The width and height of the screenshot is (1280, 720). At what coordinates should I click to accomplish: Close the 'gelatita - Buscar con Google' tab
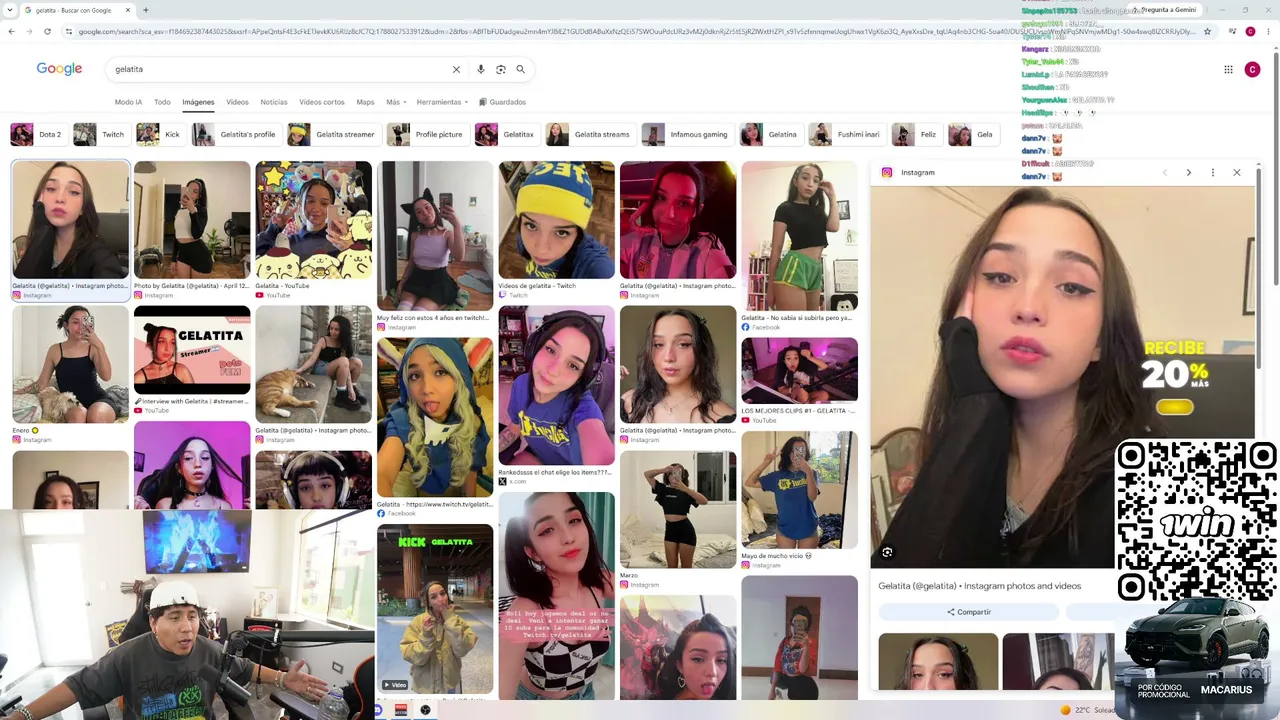coord(128,10)
